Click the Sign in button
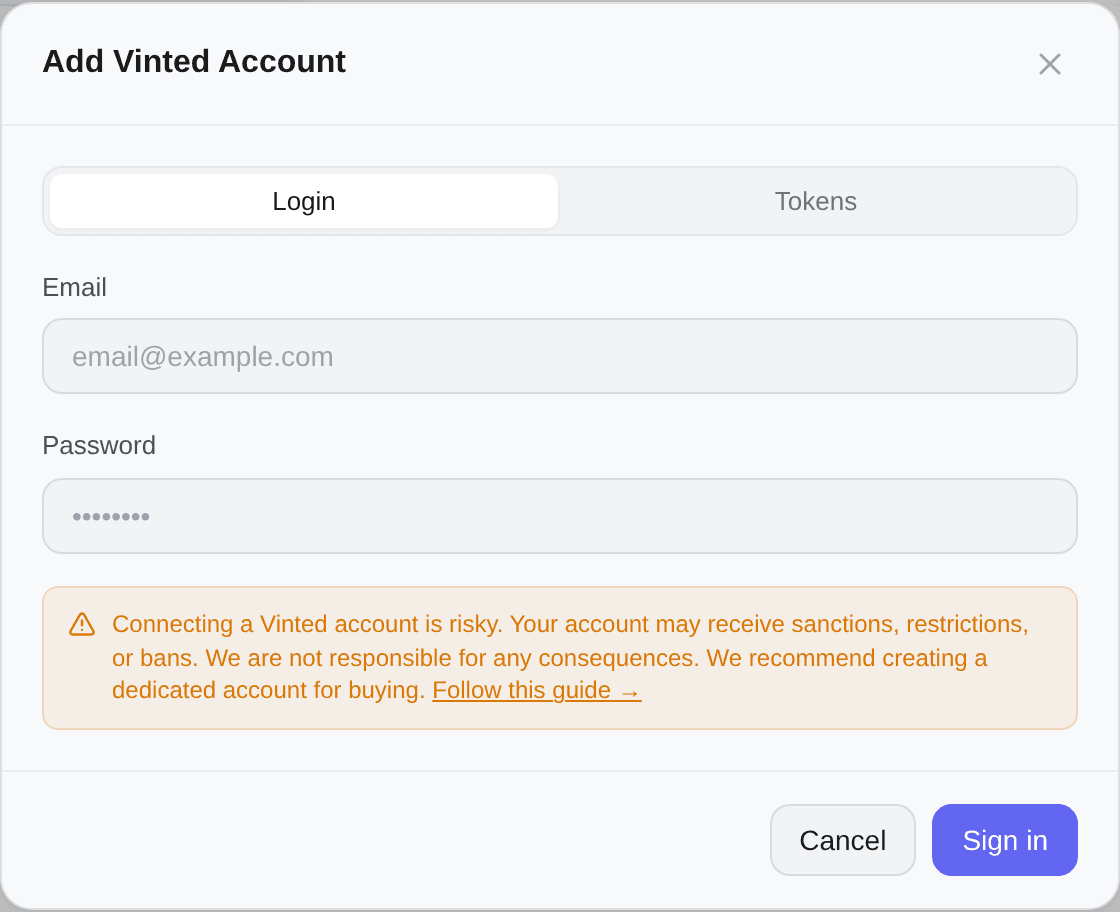The height and width of the screenshot is (912, 1120). tap(1004, 840)
